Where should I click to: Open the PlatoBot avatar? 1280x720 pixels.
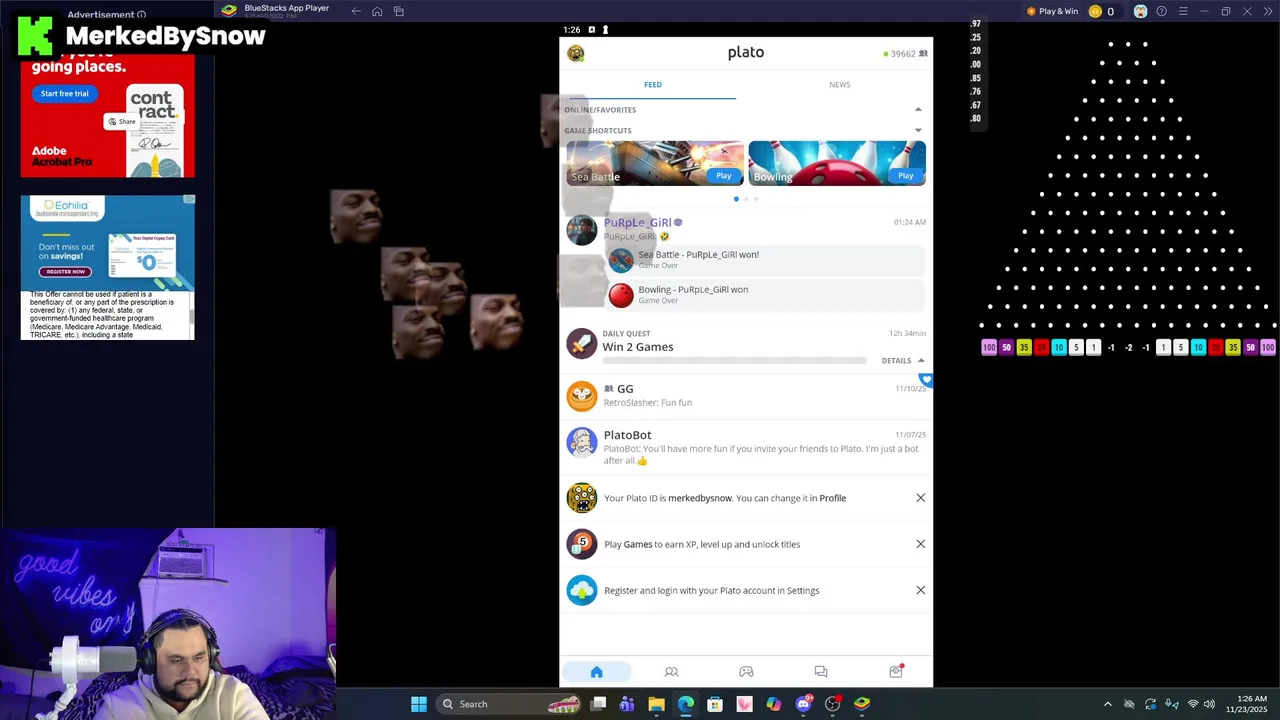581,442
